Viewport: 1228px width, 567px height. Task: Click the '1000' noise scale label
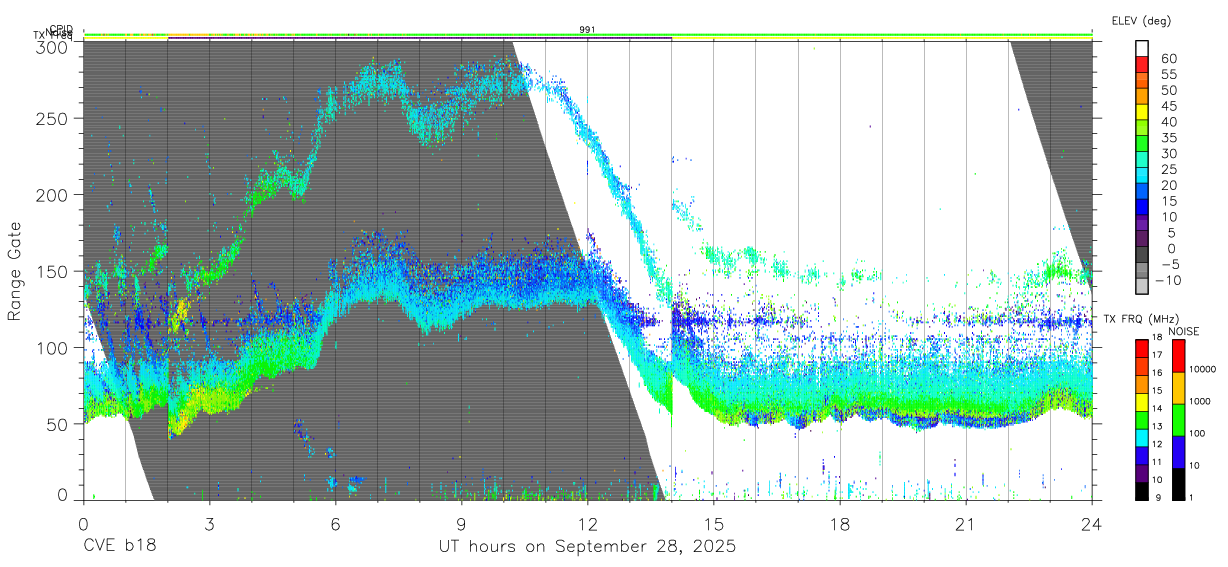1202,401
